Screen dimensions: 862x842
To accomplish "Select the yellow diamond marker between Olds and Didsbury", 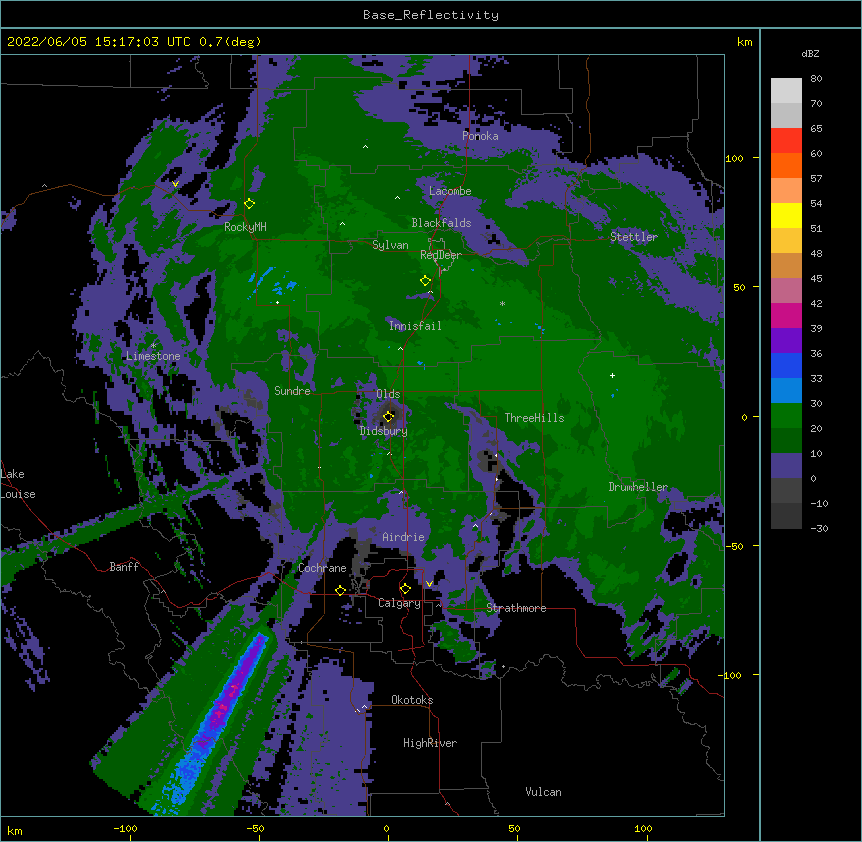I will click(x=388, y=417).
